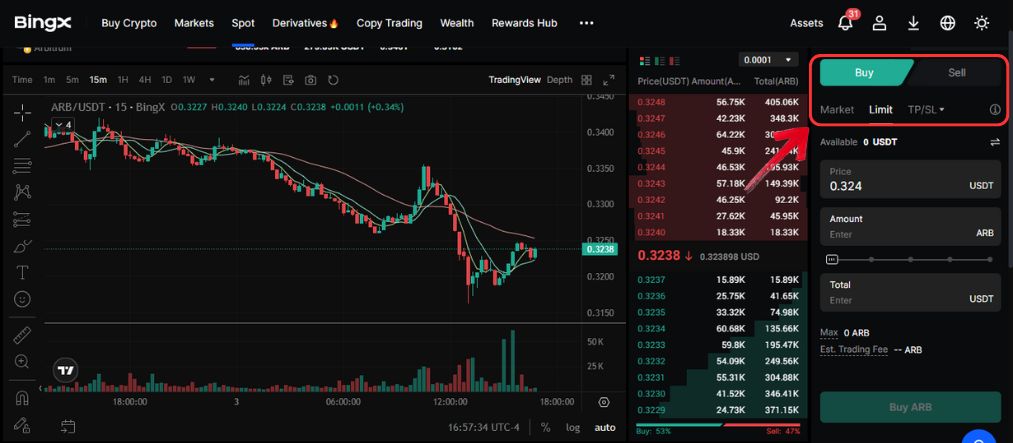The image size is (1013, 443).
Task: Click the Price input field
Action: 910,180
